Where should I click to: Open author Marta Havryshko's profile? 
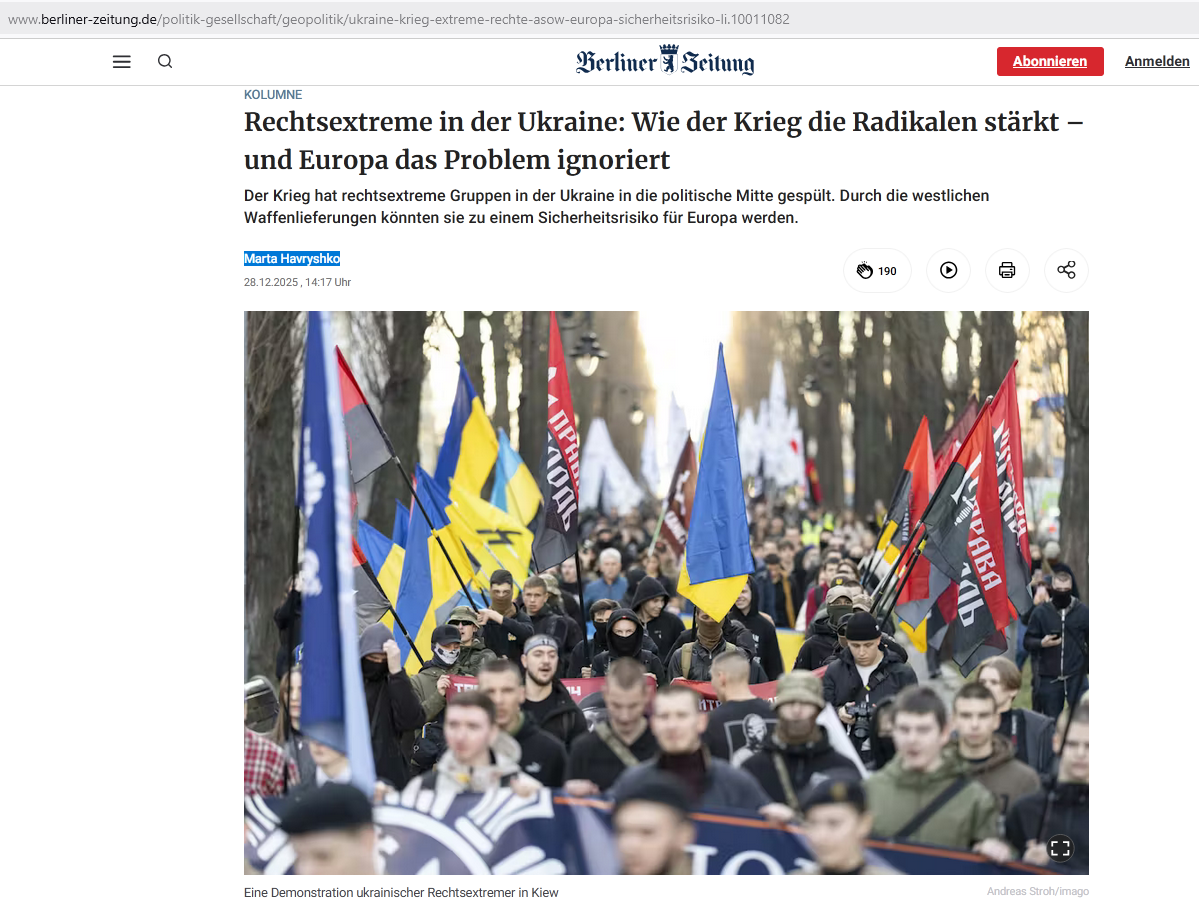tap(292, 258)
